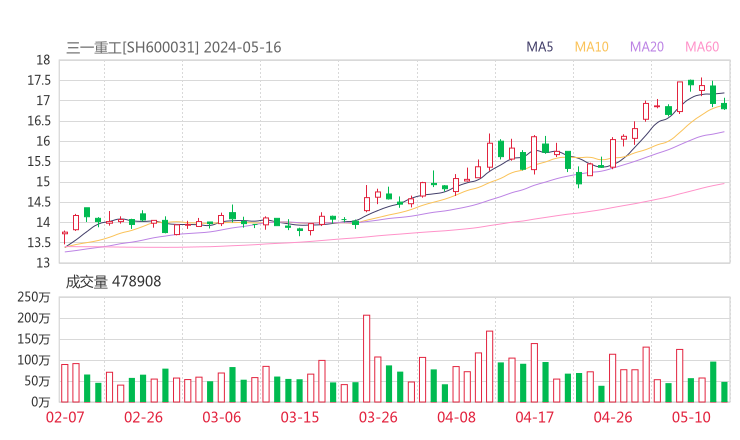740x440 pixels.
Task: Click the first candlestick at 02-07
Action: click(65, 237)
